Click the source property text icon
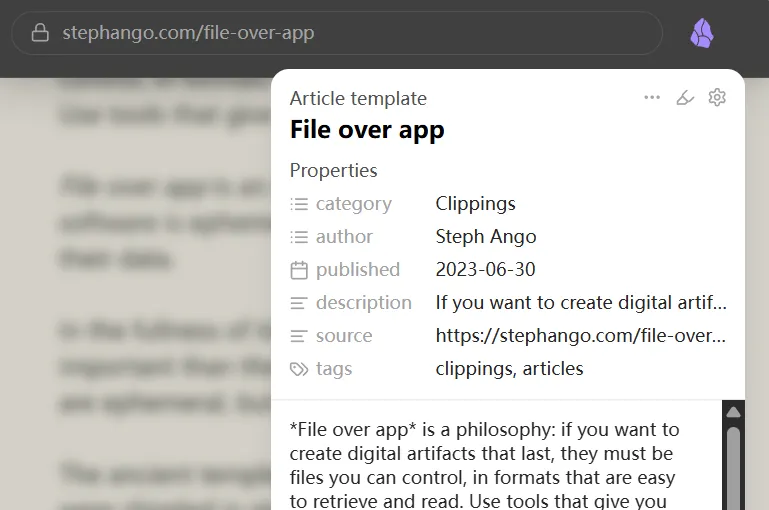 (x=299, y=336)
